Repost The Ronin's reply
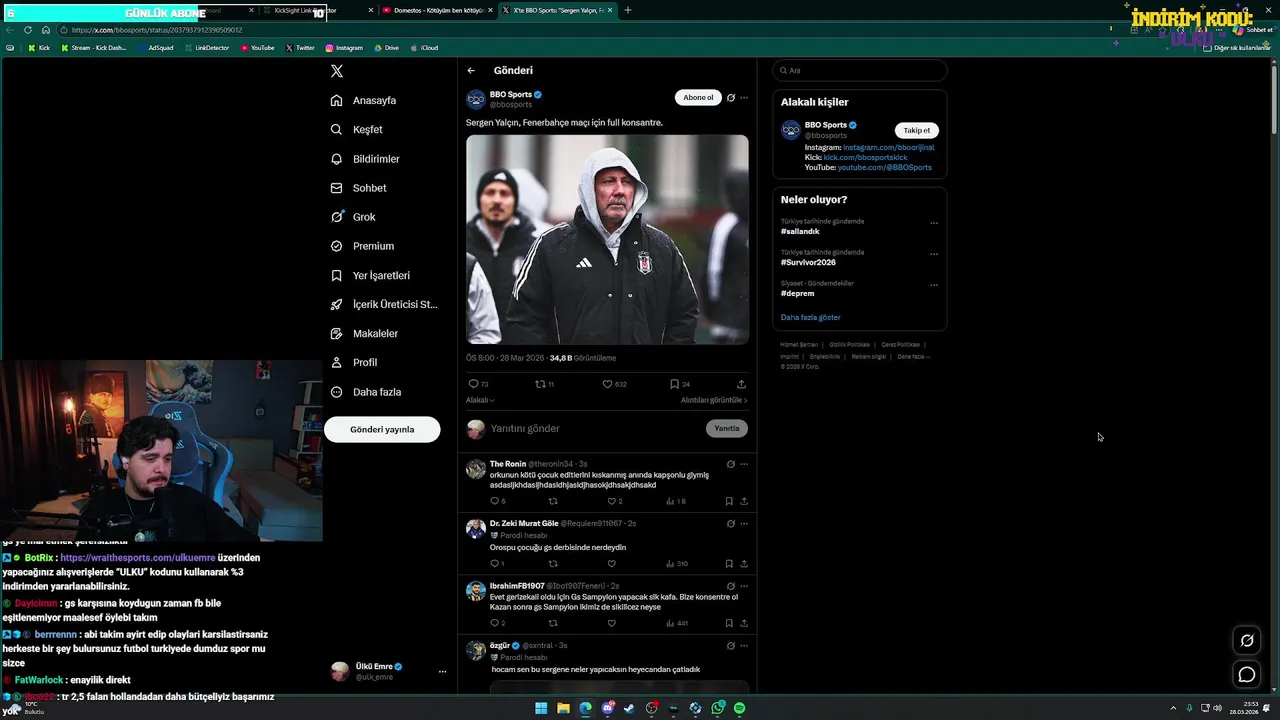1280x720 pixels. (553, 501)
